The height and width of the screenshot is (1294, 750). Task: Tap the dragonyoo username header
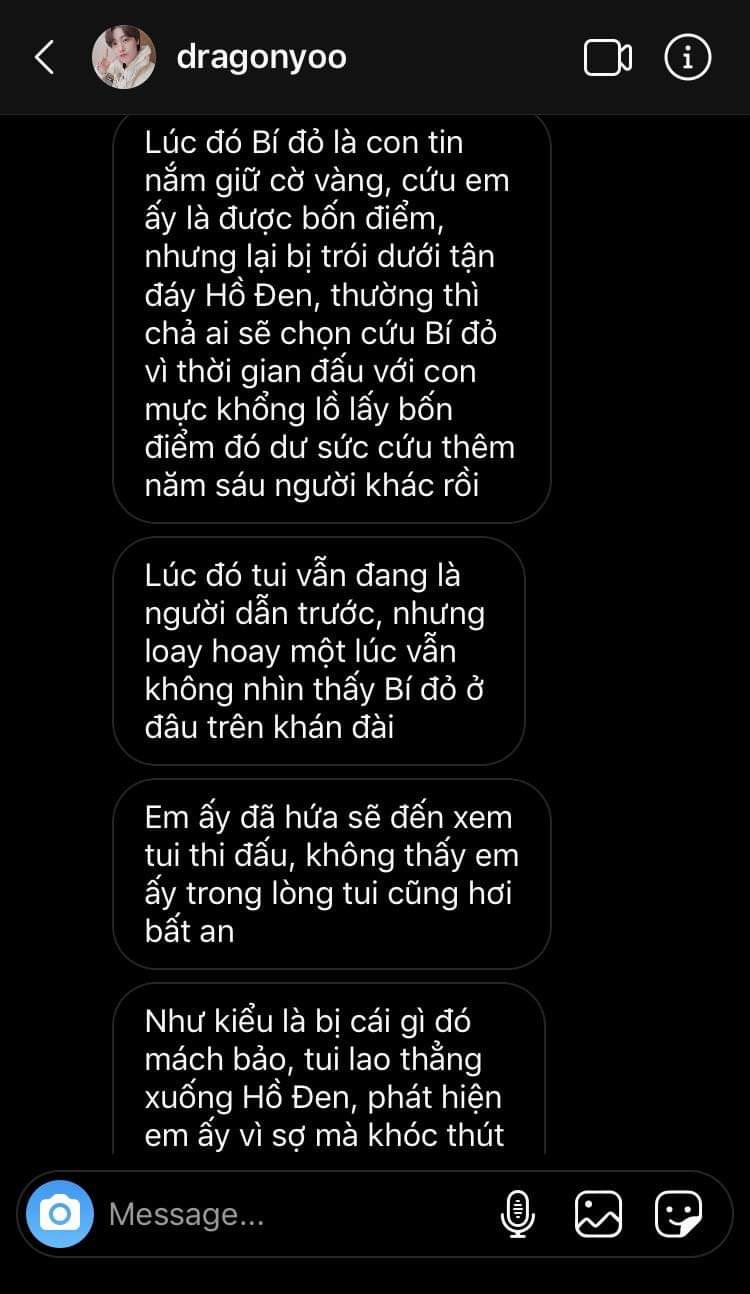click(261, 57)
